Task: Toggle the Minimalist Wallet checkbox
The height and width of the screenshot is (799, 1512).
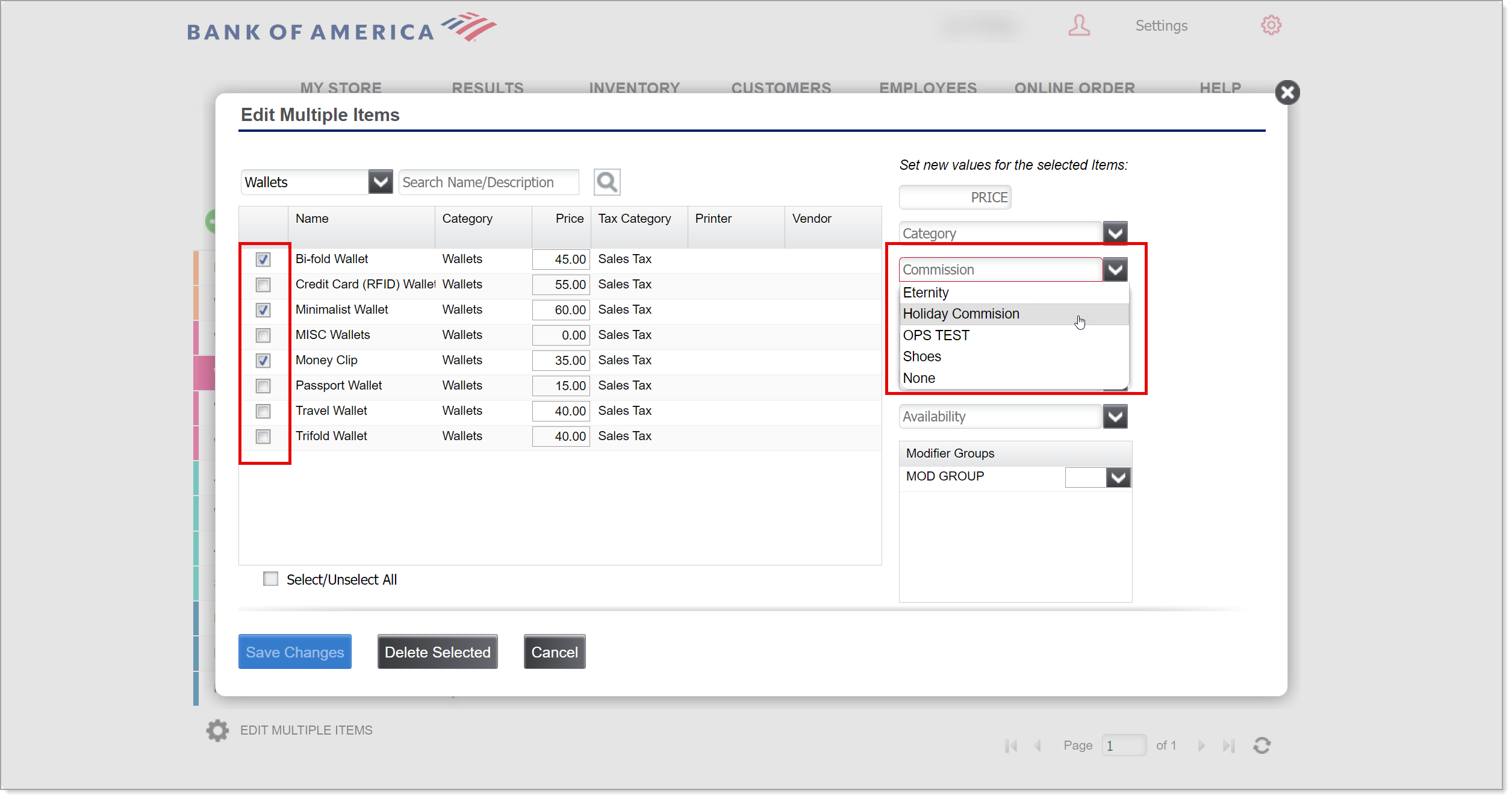Action: tap(263, 309)
